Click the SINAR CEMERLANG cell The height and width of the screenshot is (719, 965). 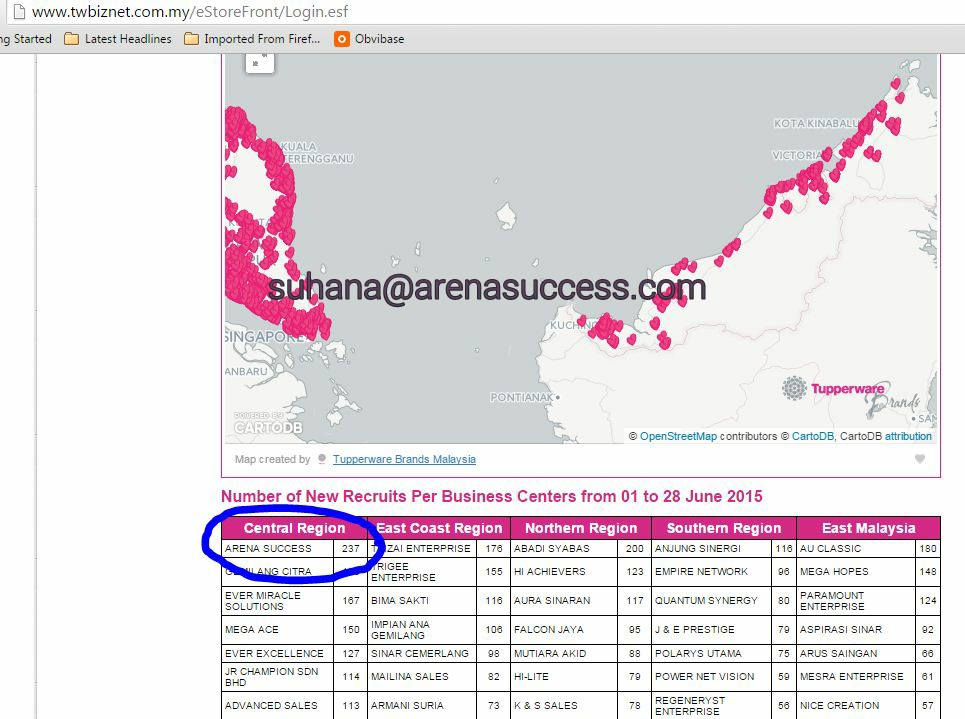tap(422, 653)
